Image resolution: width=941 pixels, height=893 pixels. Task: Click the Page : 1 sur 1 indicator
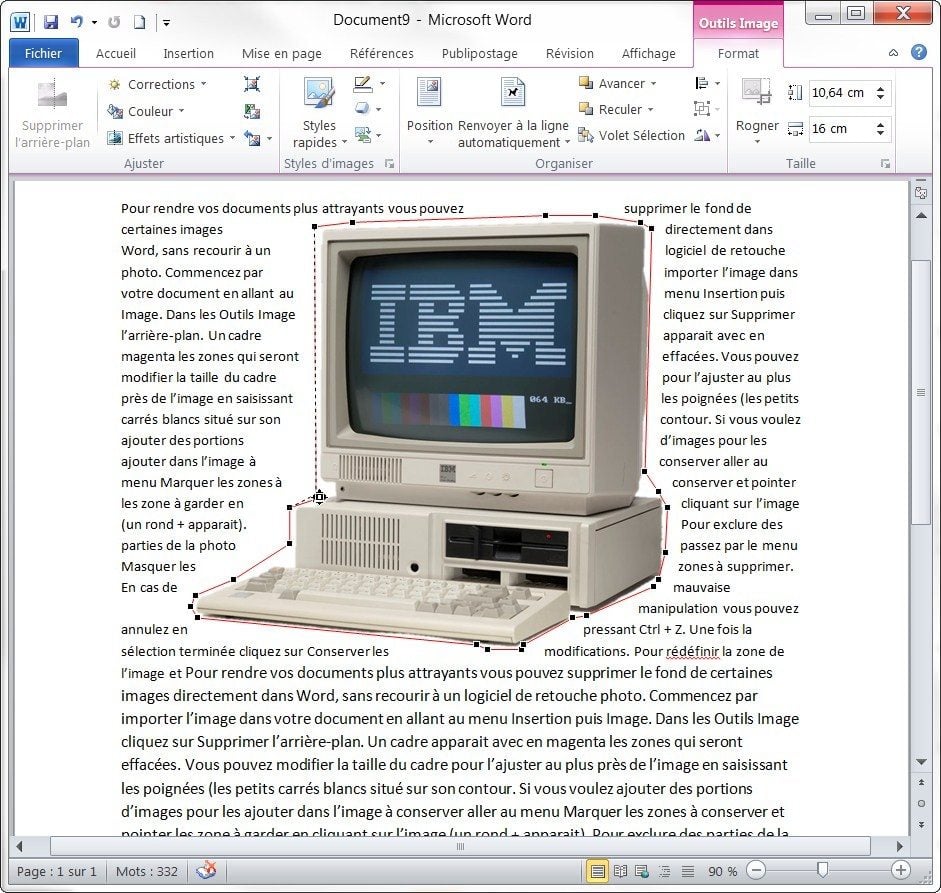[x=57, y=871]
